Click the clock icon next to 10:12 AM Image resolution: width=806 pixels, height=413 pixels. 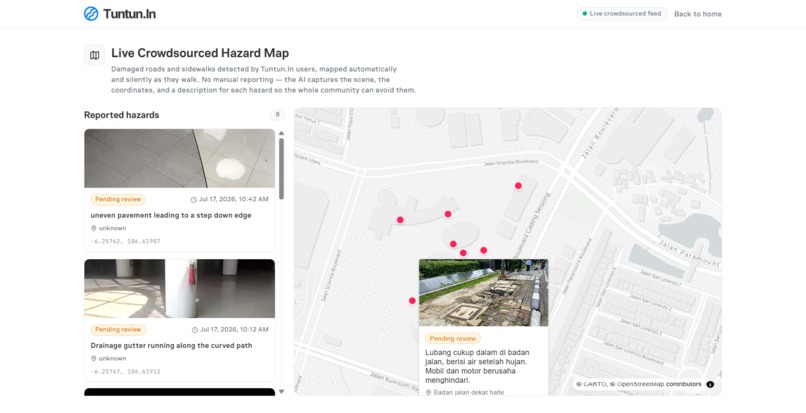pyautogui.click(x=195, y=330)
